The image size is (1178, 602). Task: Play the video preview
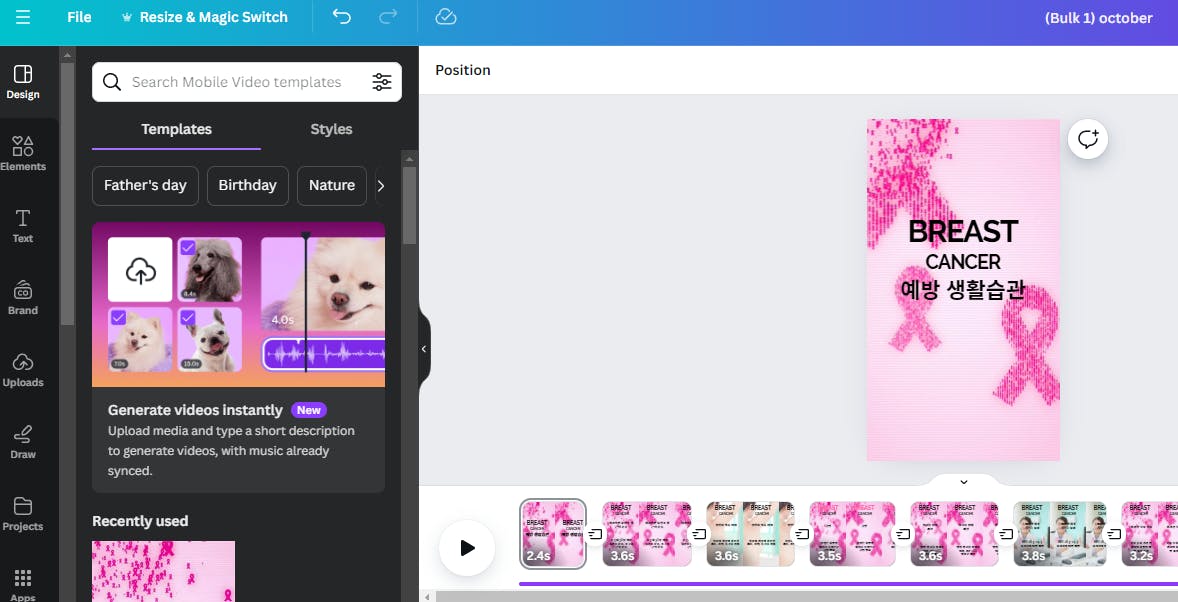tap(467, 548)
